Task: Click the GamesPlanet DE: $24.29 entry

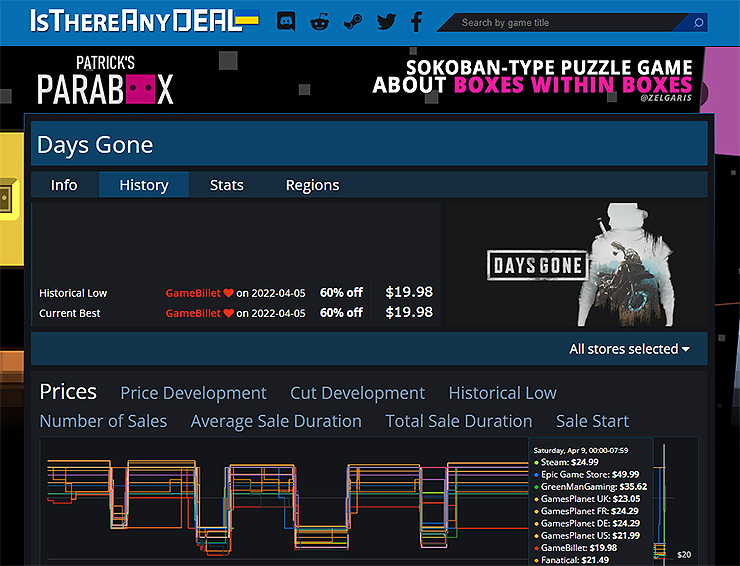Action: click(x=587, y=524)
